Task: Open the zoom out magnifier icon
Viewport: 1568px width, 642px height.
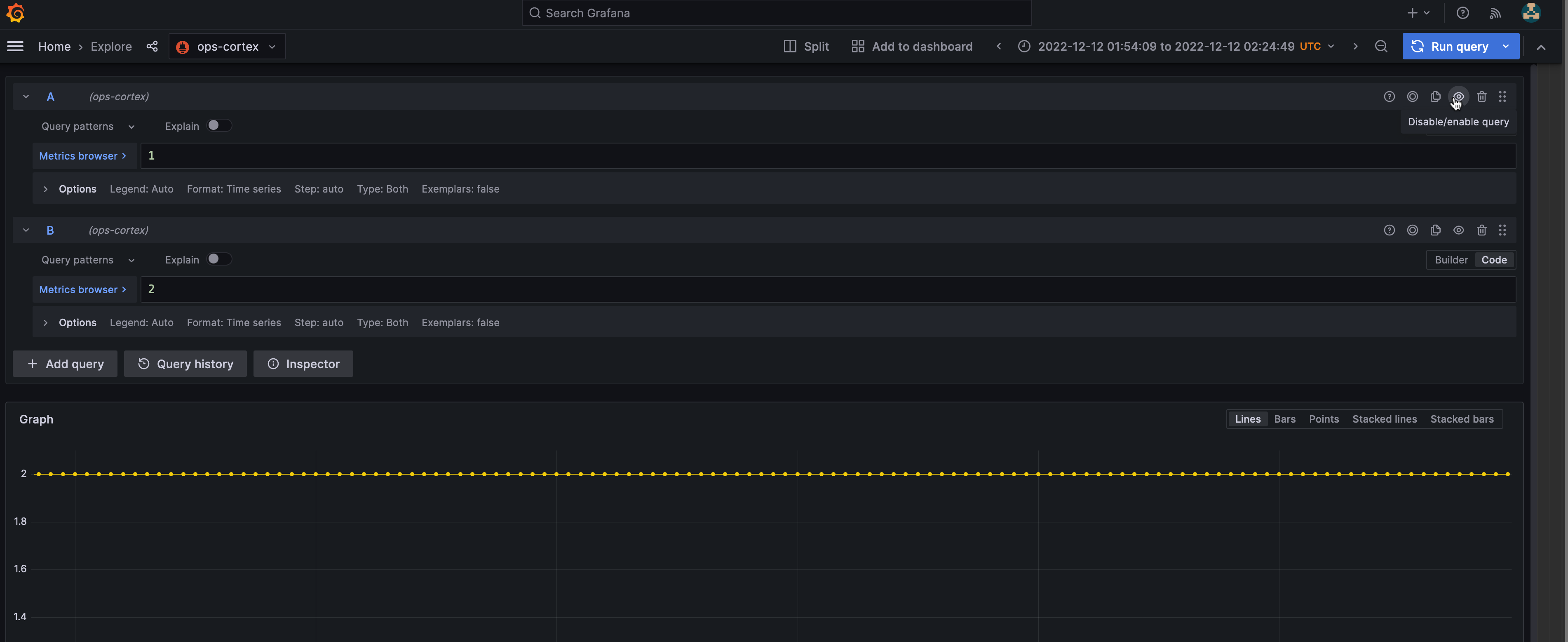Action: coord(1381,46)
